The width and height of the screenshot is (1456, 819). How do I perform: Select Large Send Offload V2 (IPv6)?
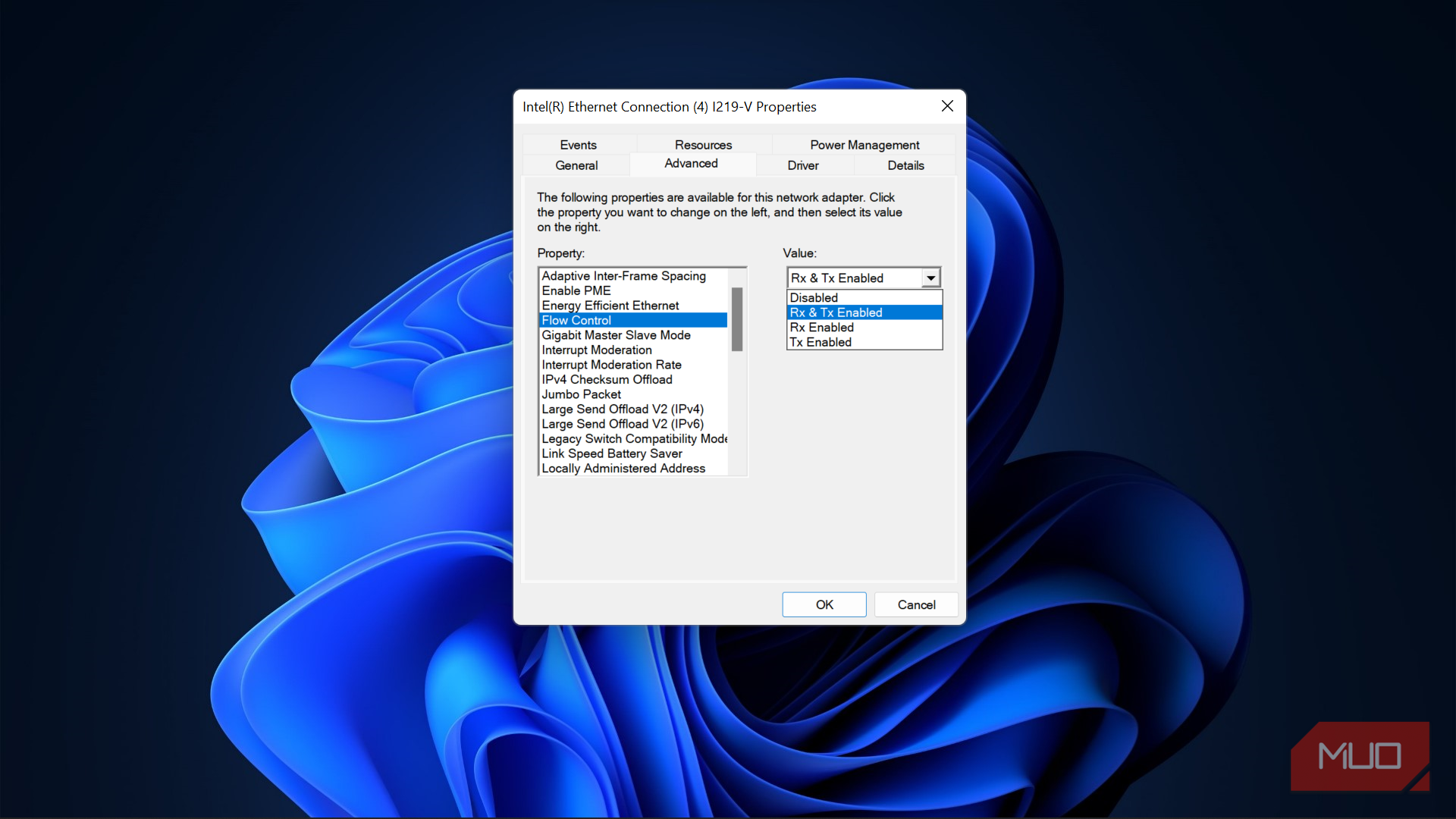click(x=633, y=424)
